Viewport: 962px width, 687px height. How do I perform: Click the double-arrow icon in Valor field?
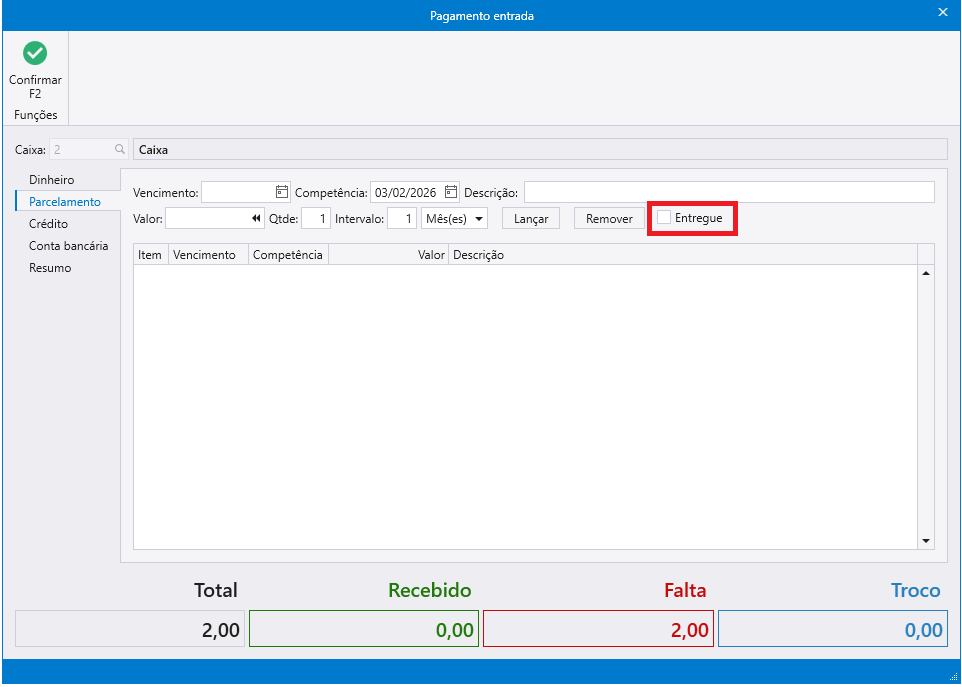pos(256,218)
